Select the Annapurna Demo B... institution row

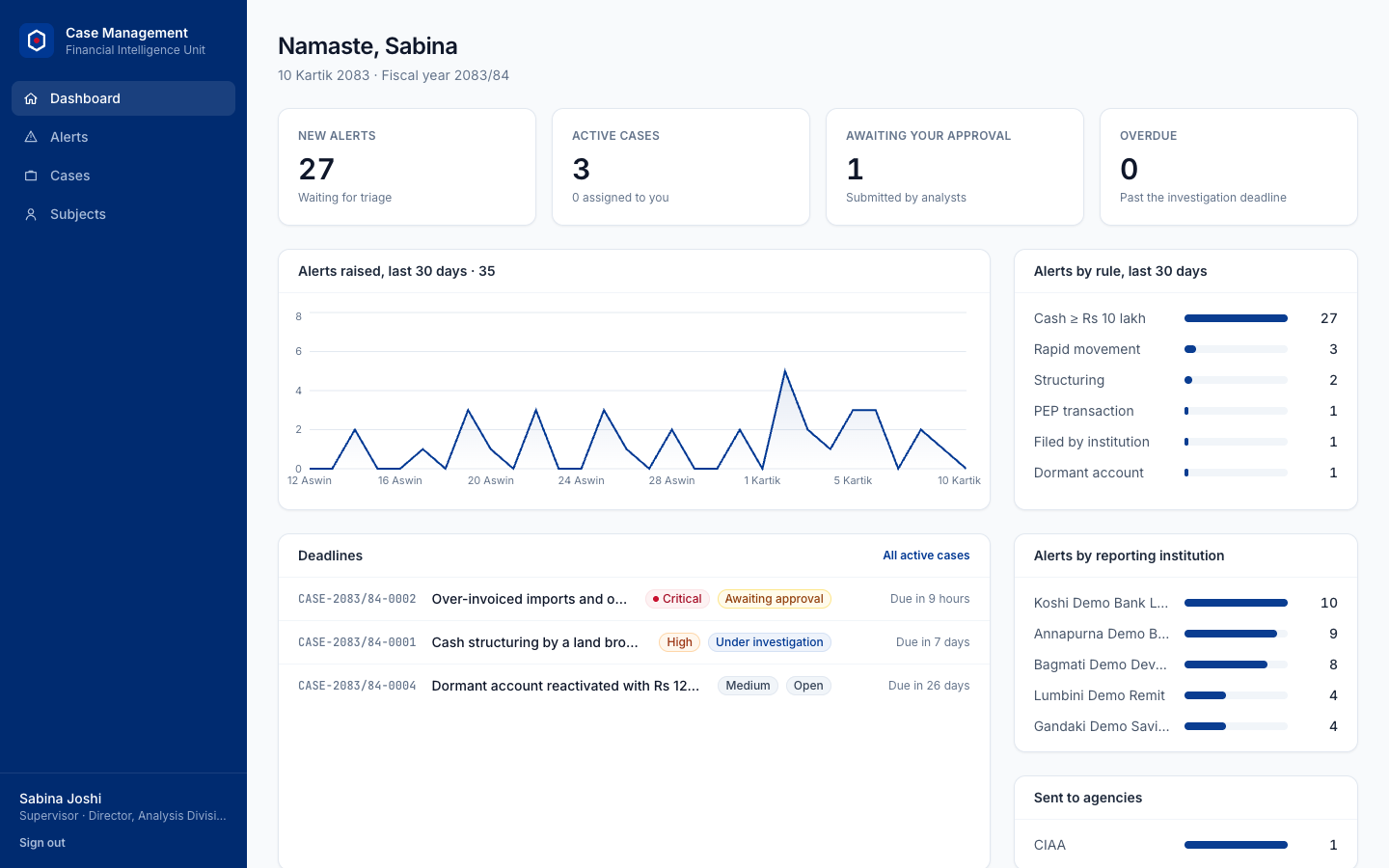point(1185,634)
